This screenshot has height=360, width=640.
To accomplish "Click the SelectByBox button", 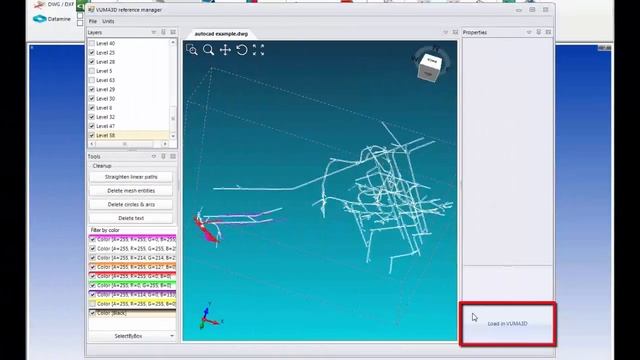I will (x=128, y=336).
